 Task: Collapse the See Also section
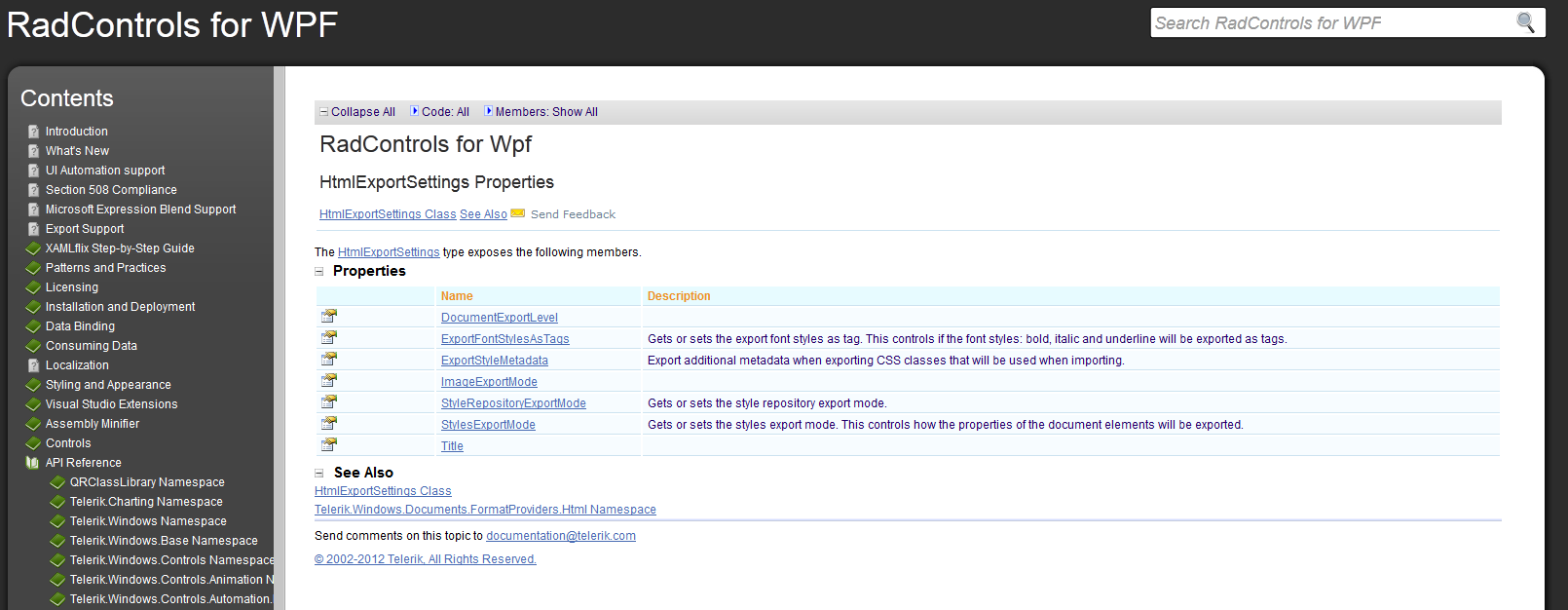point(318,474)
